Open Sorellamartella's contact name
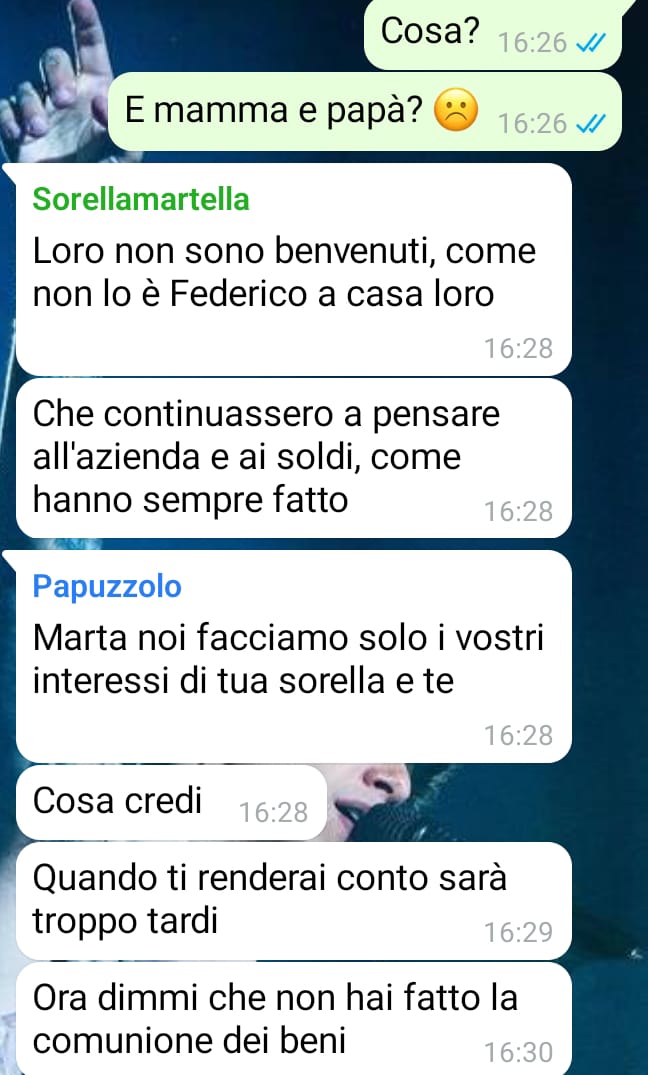The image size is (648, 1075). pos(141,200)
